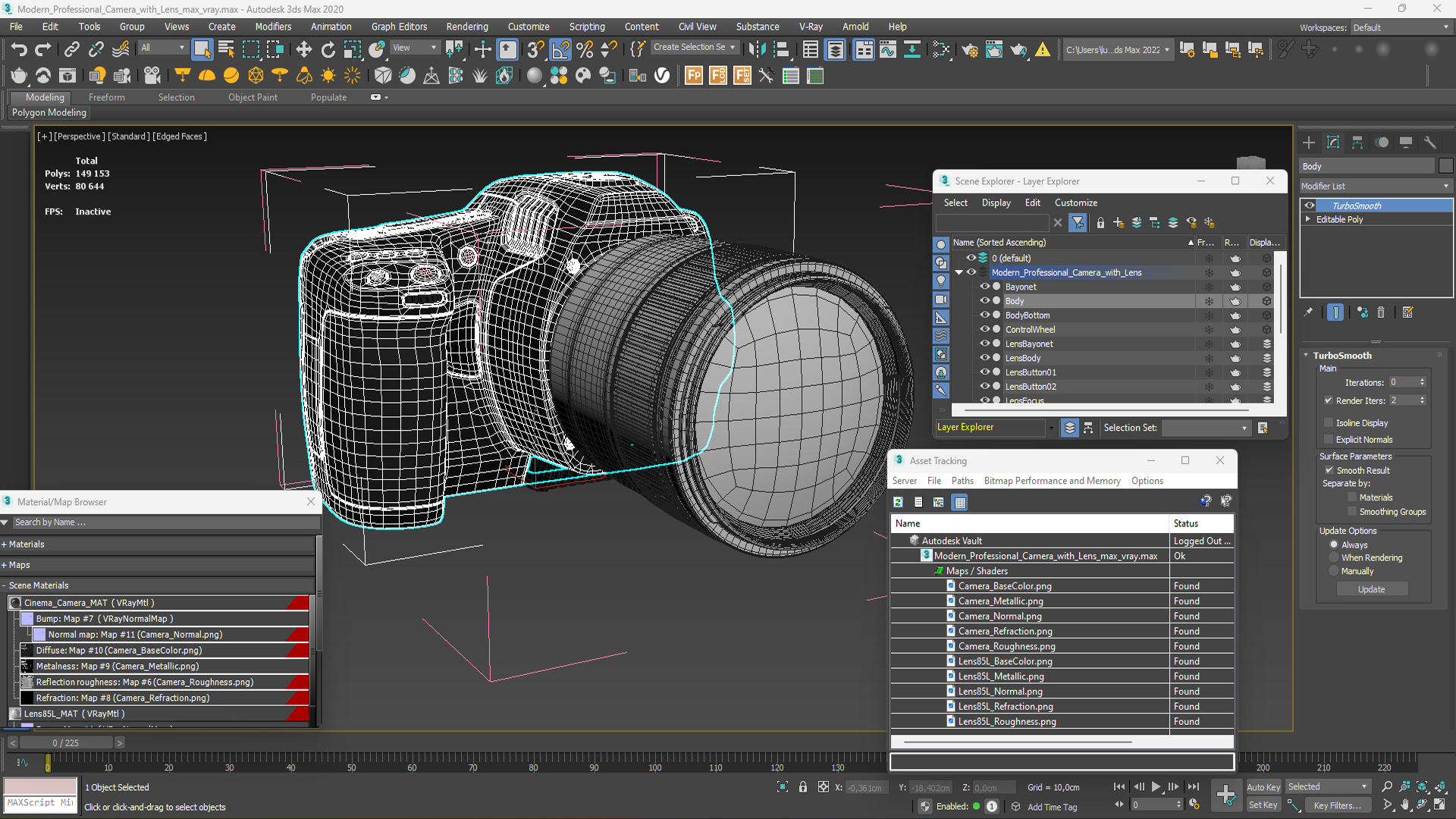Viewport: 1456px width, 819px height.
Task: Toggle the Render Iters checkbox
Action: click(x=1329, y=400)
